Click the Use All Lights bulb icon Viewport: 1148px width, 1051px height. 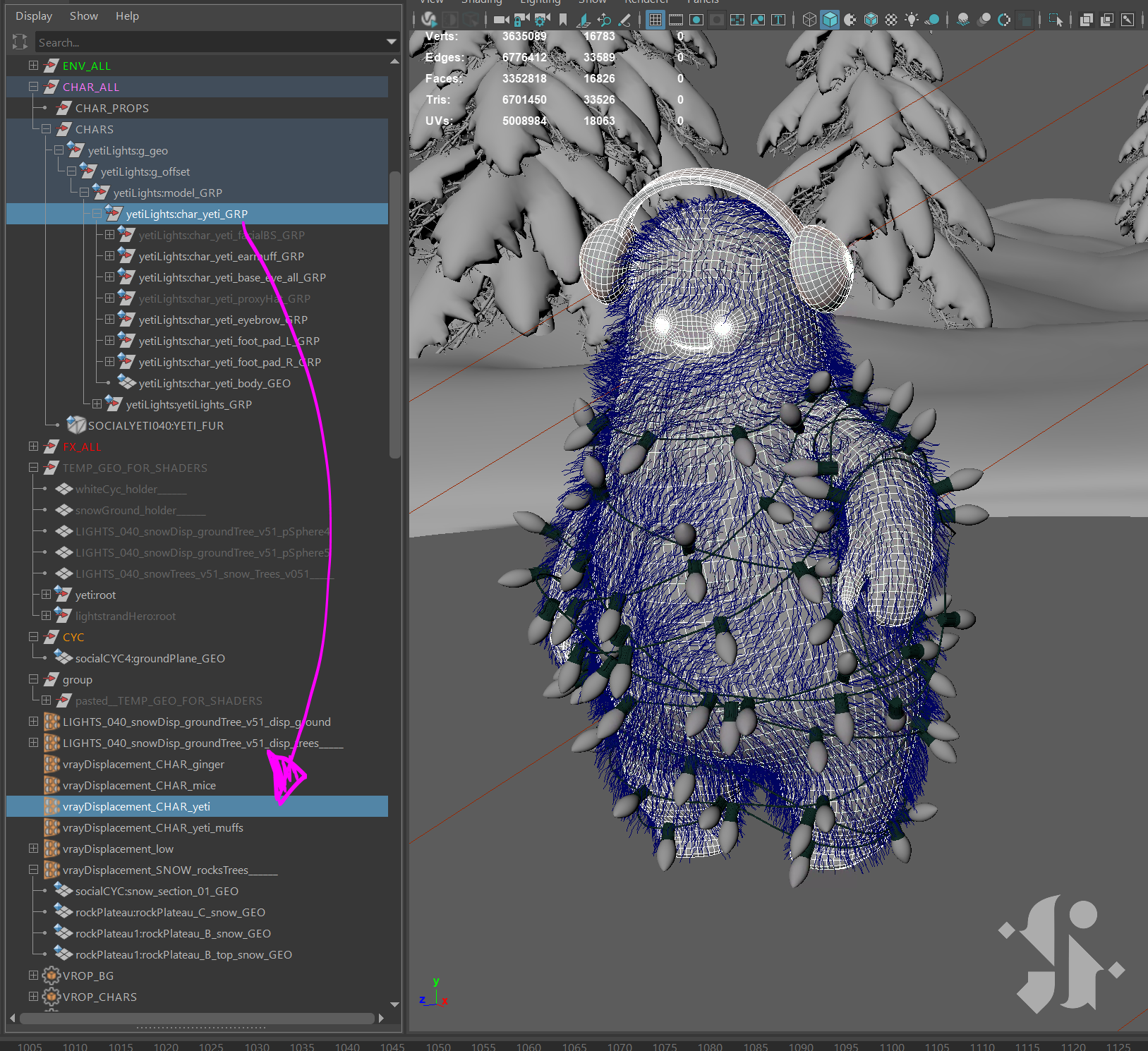(912, 20)
